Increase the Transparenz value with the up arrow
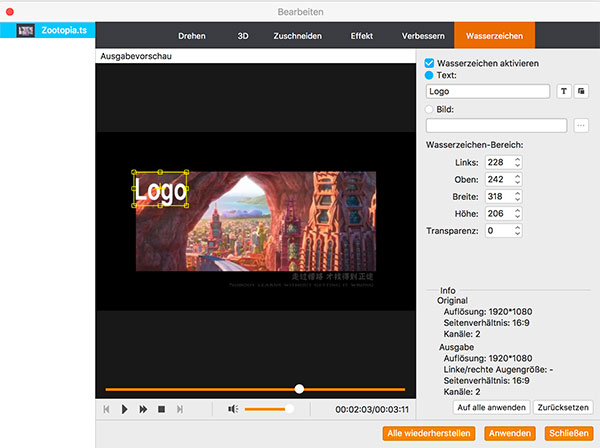The image size is (600, 448). tap(517, 228)
